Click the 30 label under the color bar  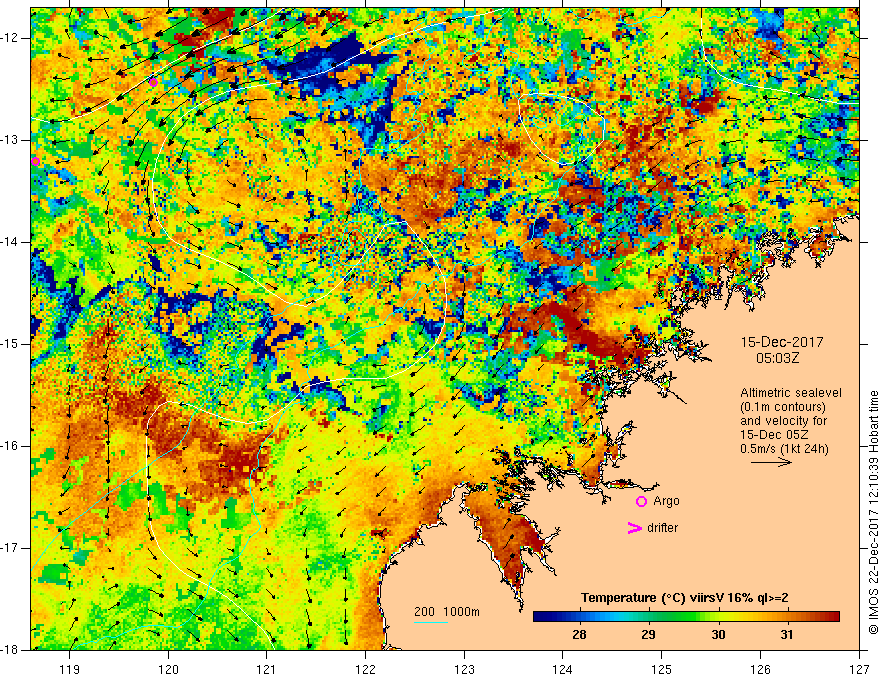point(718,635)
